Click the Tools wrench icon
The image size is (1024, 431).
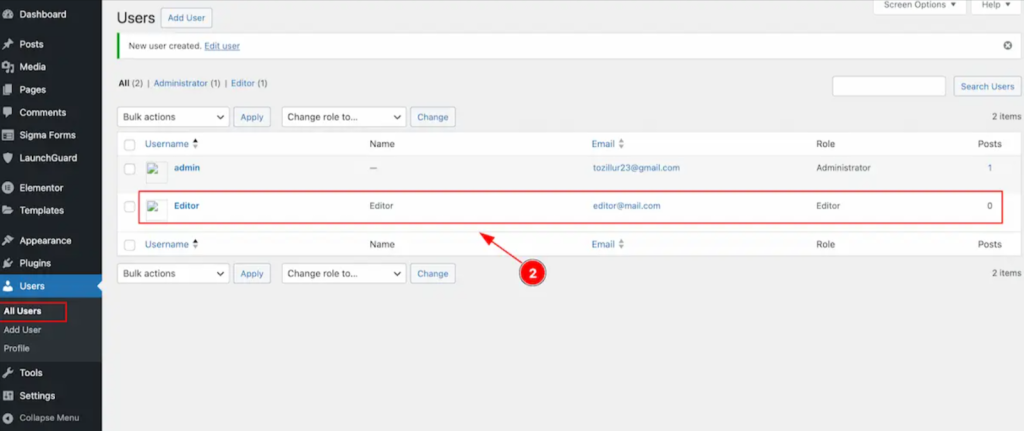click(x=8, y=373)
